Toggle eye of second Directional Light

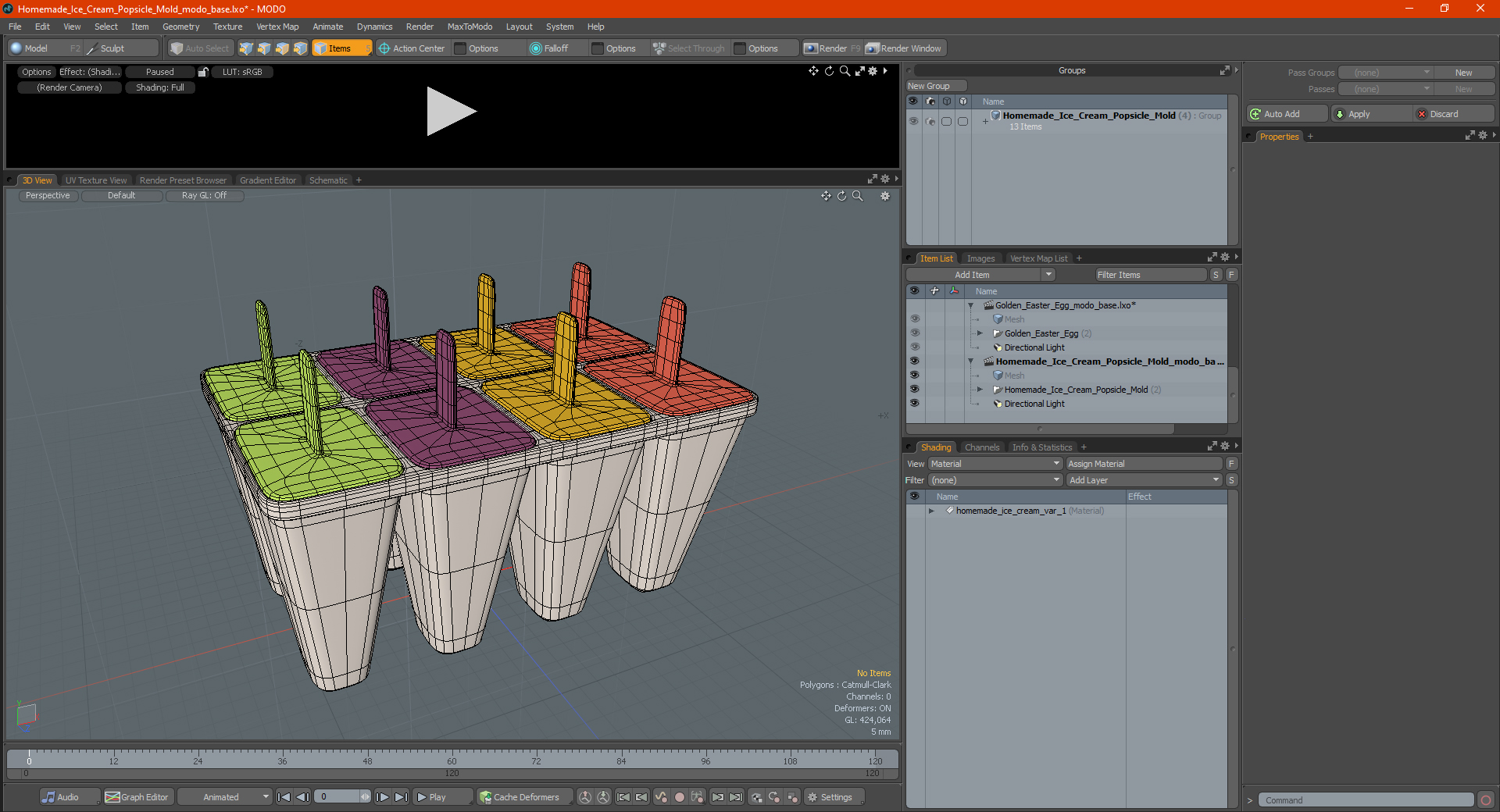pos(915,404)
